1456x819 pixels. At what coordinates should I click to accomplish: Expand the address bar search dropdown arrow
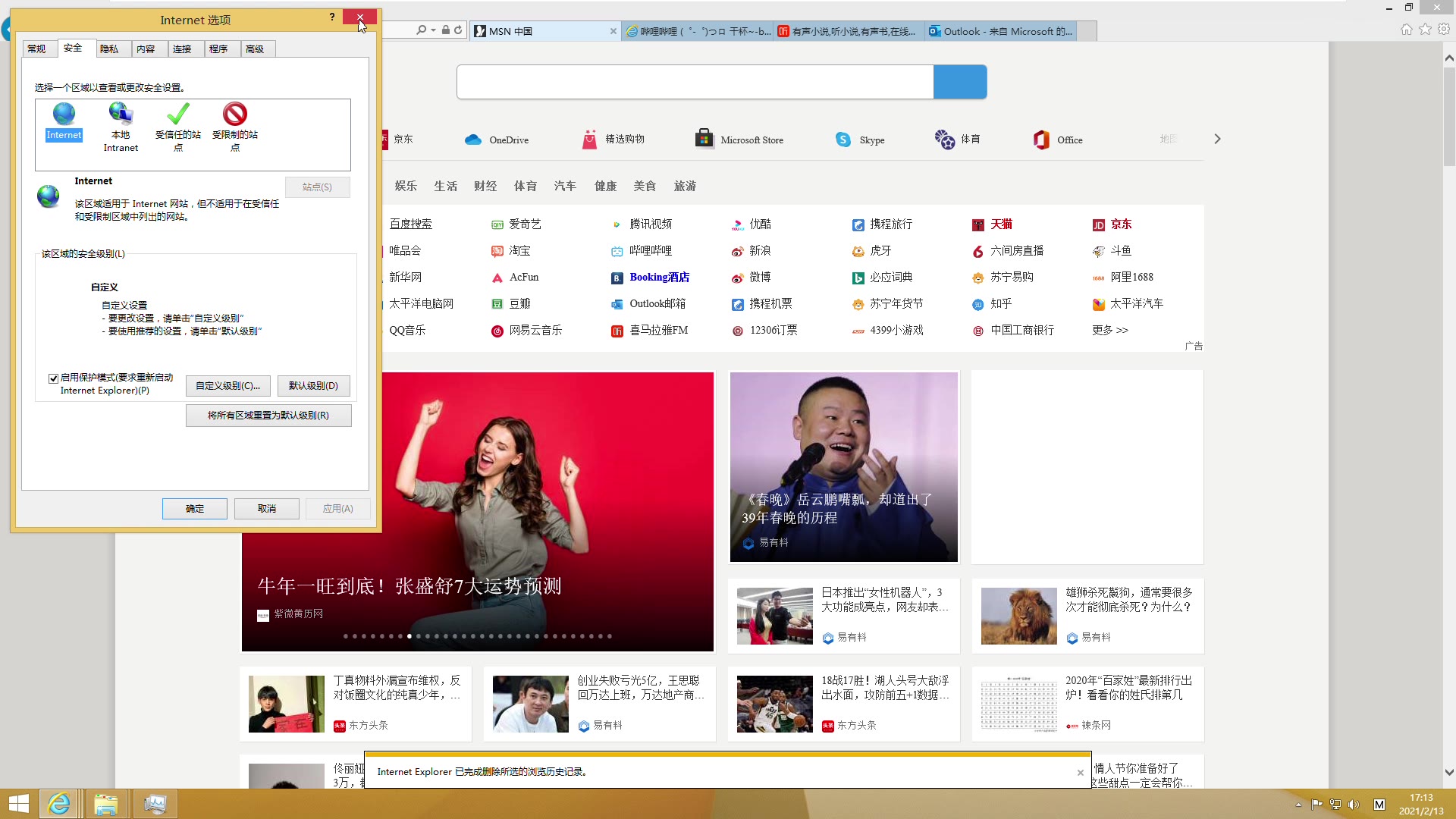coord(434,31)
